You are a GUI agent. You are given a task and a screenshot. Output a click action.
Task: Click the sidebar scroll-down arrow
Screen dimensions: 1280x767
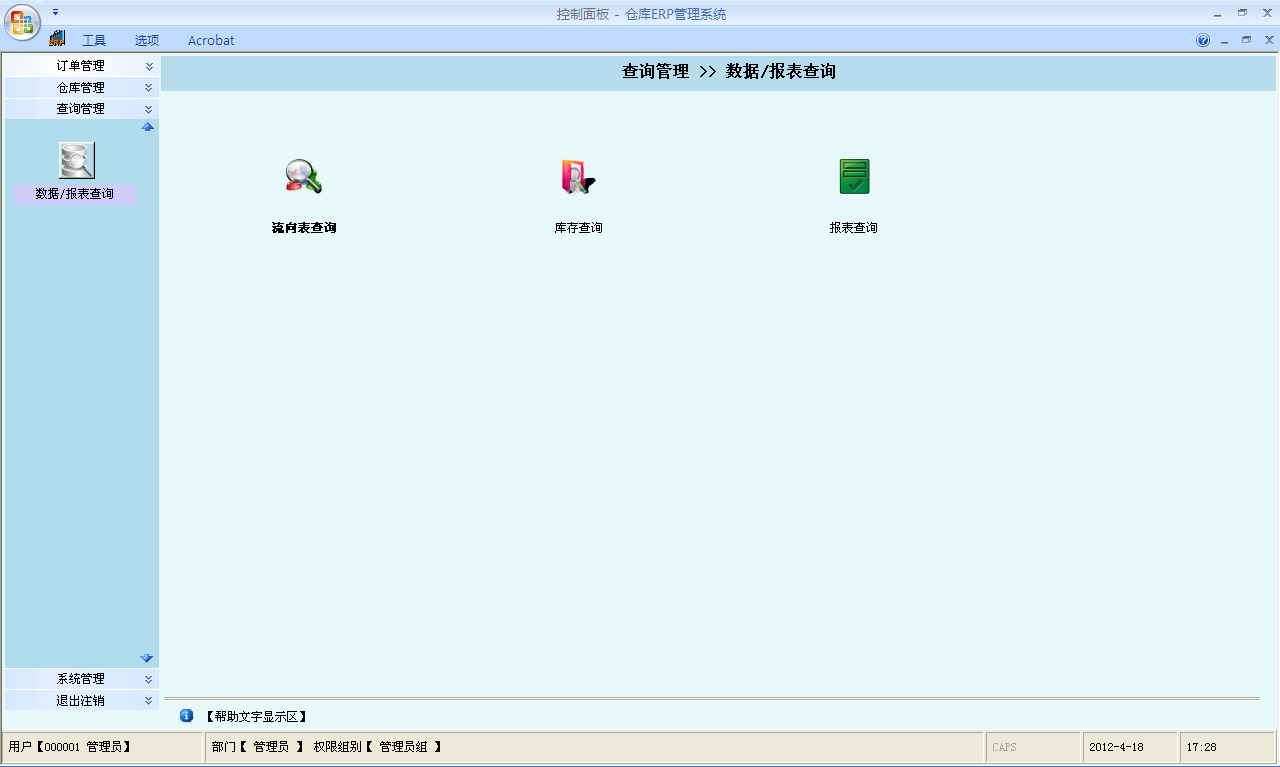(147, 658)
